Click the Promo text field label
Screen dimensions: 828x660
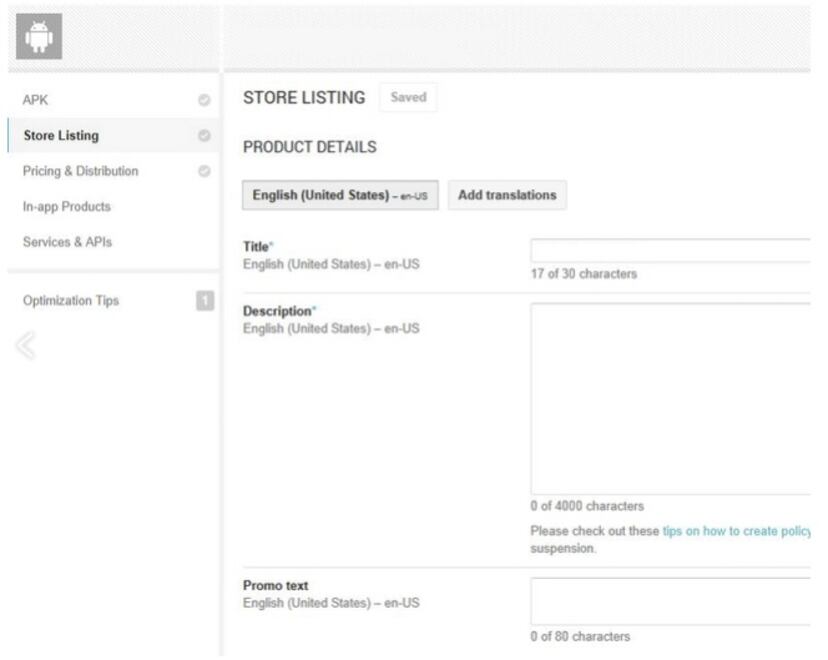[x=276, y=586]
